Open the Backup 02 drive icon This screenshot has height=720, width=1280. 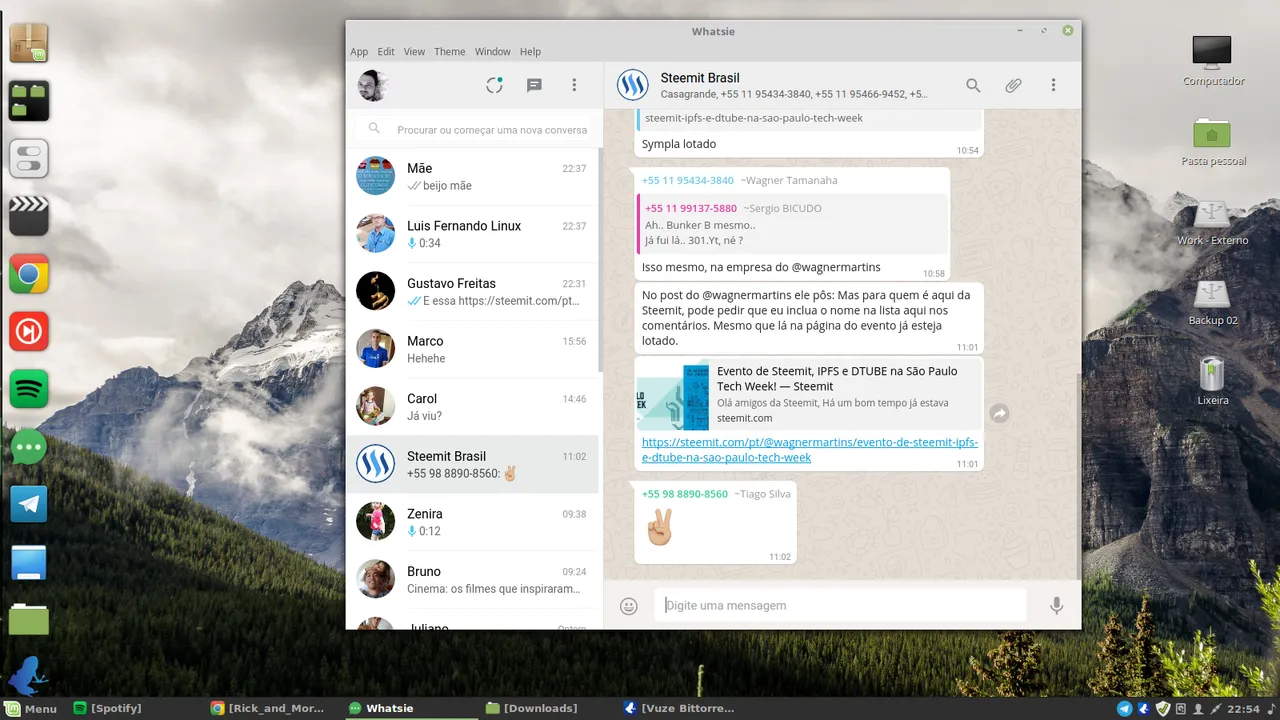point(1212,302)
